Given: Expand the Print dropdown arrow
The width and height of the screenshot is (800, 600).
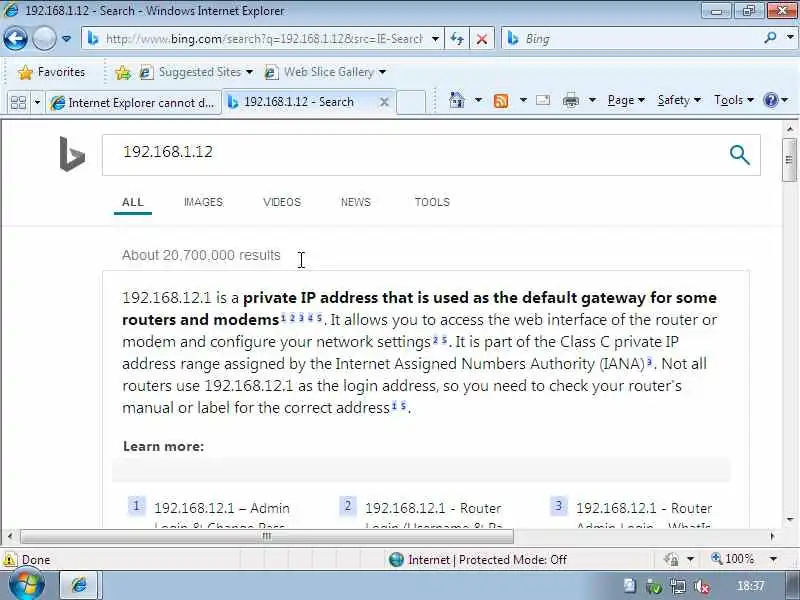Looking at the screenshot, I should 592,100.
